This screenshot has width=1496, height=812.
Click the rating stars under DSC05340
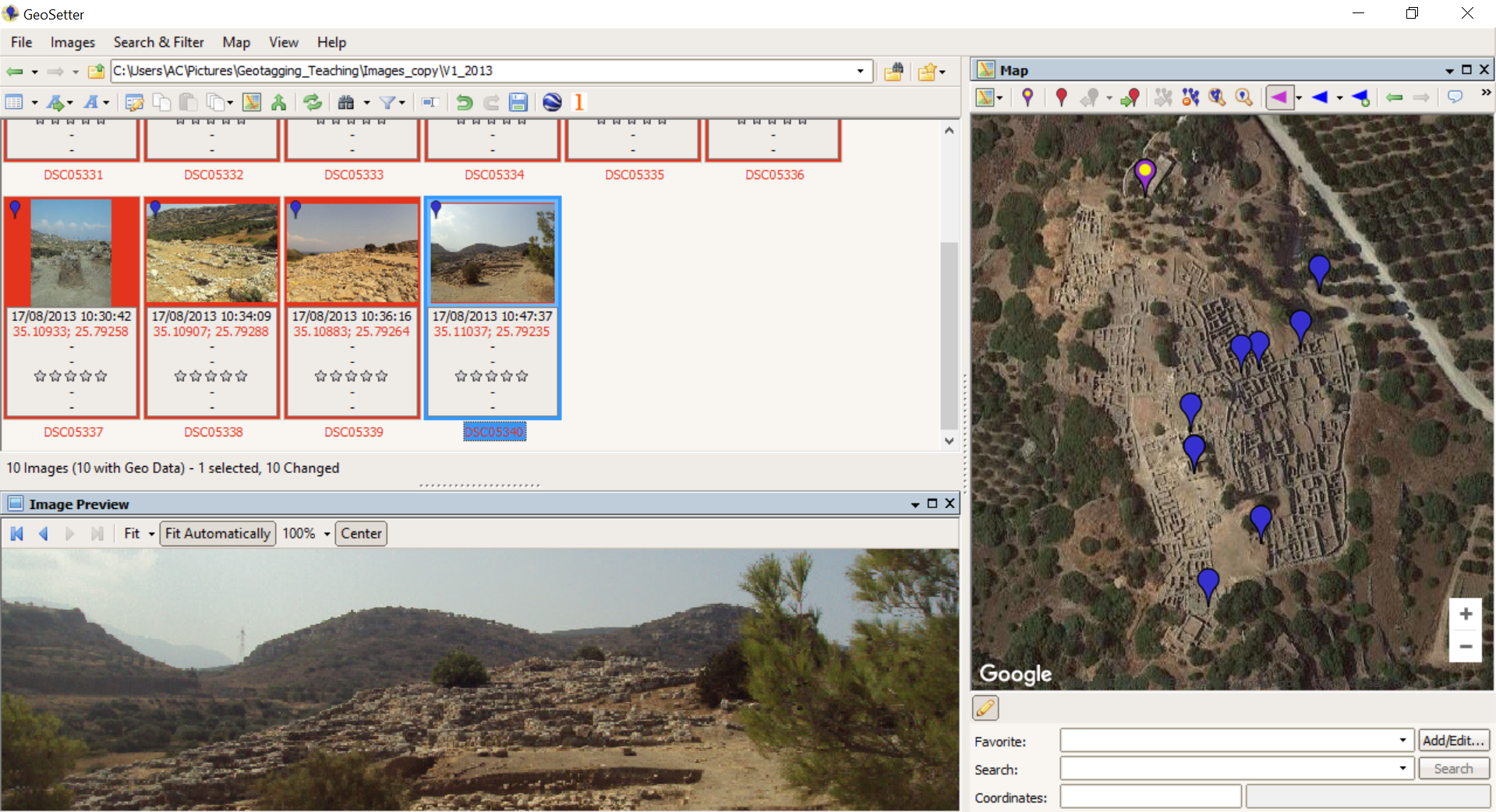pos(492,376)
